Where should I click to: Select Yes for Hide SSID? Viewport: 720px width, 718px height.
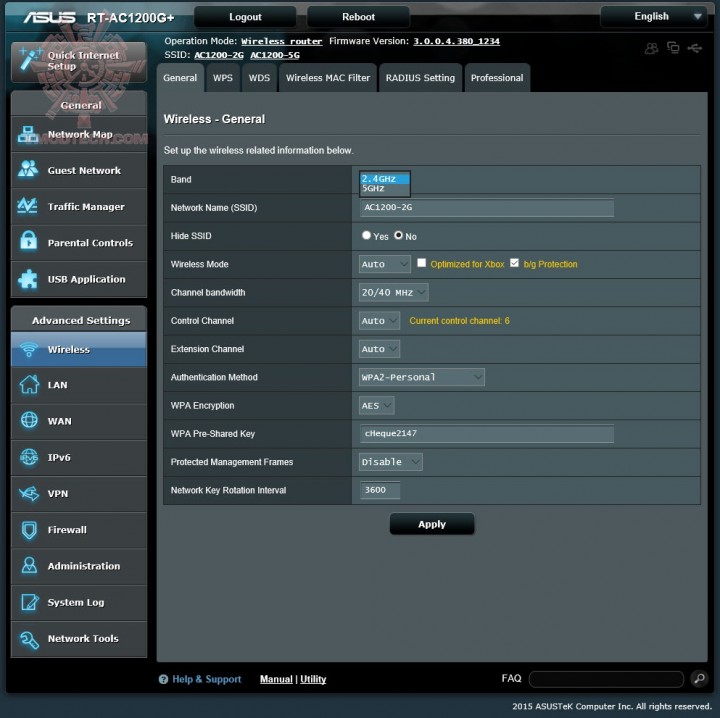pos(366,235)
